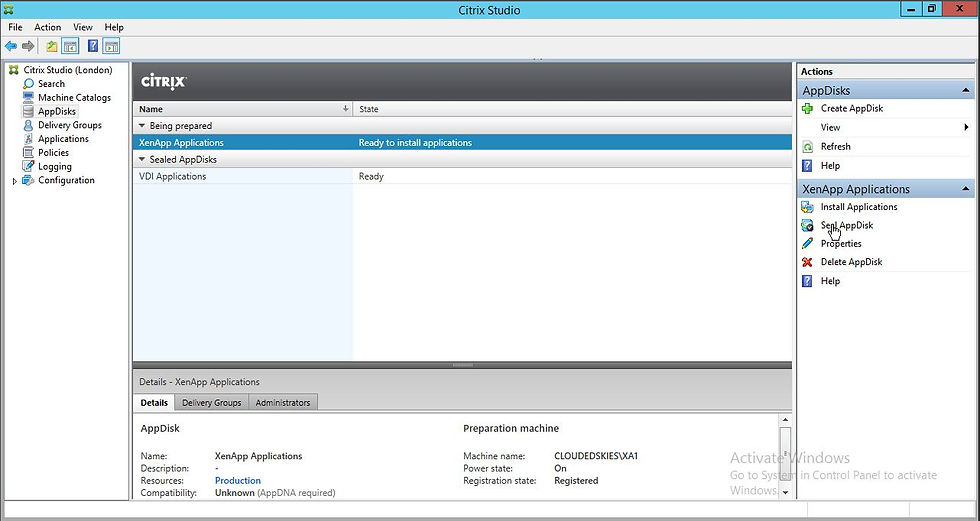
Task: Click the Seal AppDisk action link
Action: (847, 226)
